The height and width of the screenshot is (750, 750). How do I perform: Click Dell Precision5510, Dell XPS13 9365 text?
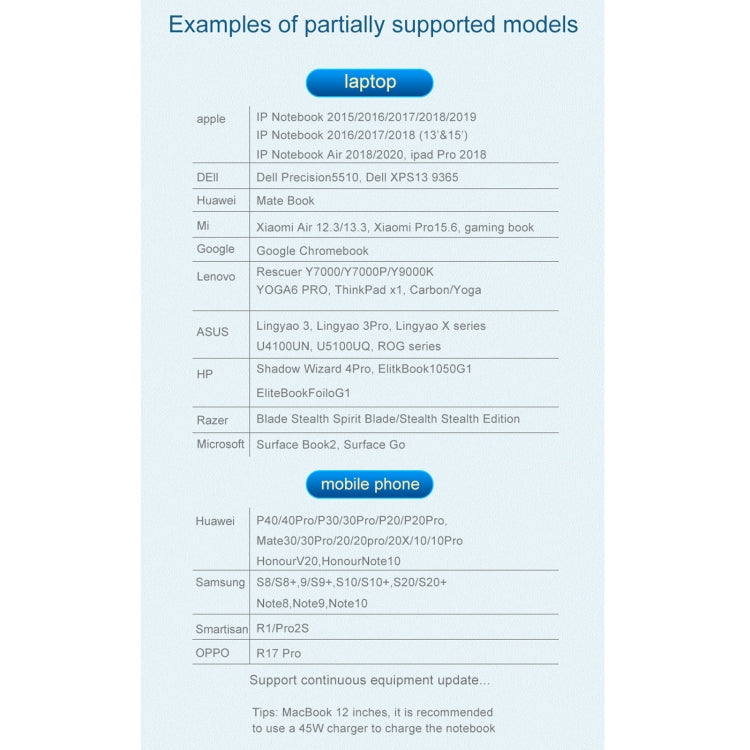click(357, 177)
